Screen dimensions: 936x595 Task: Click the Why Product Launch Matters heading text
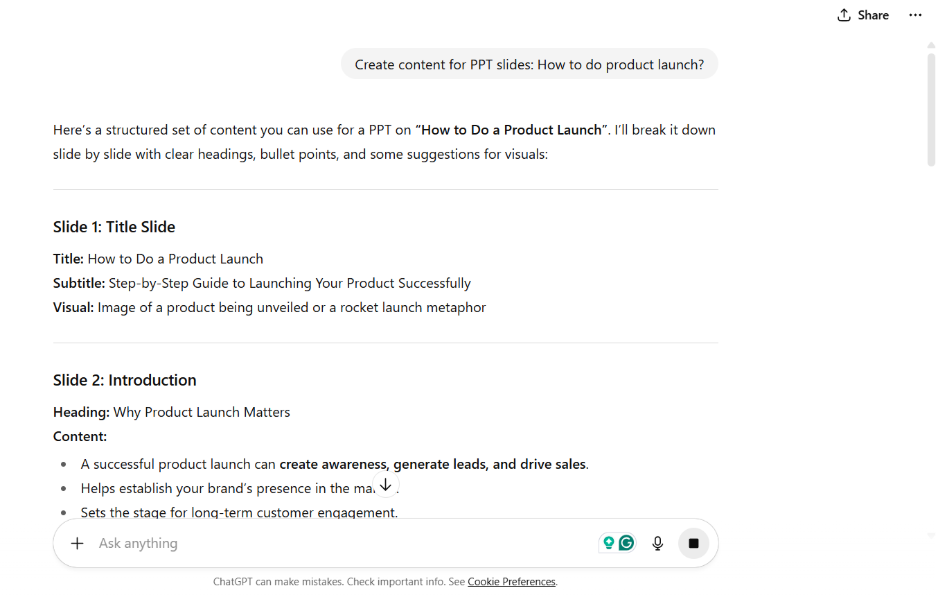point(202,412)
